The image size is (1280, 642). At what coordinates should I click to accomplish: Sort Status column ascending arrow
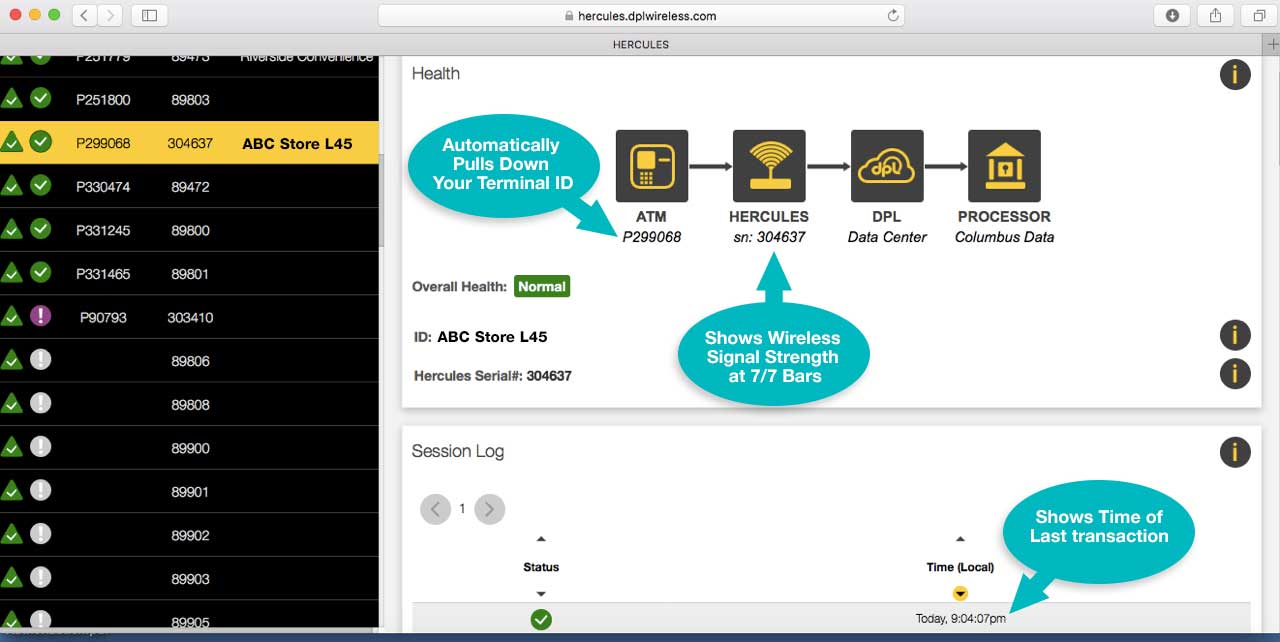[541, 540]
